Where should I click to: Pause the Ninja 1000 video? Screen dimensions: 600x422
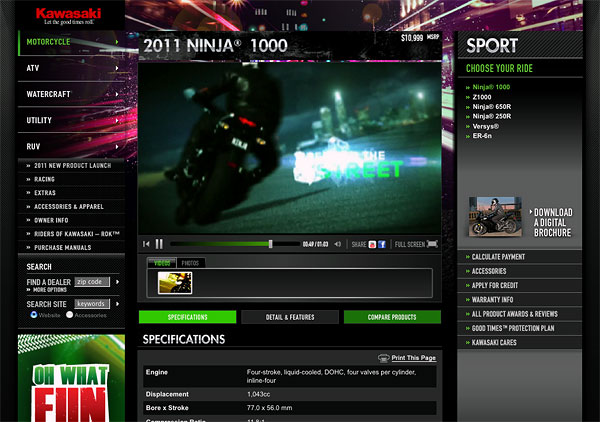tap(159, 244)
